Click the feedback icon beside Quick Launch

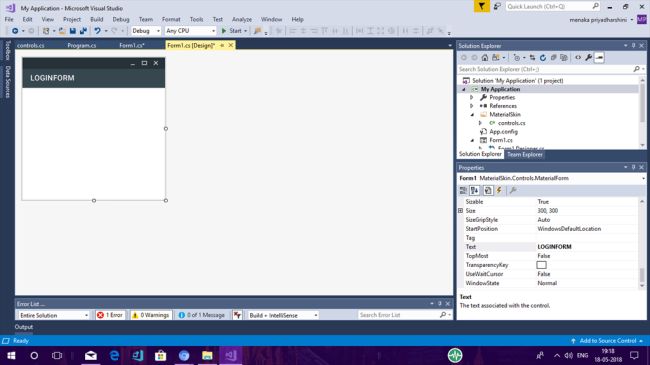497,6
